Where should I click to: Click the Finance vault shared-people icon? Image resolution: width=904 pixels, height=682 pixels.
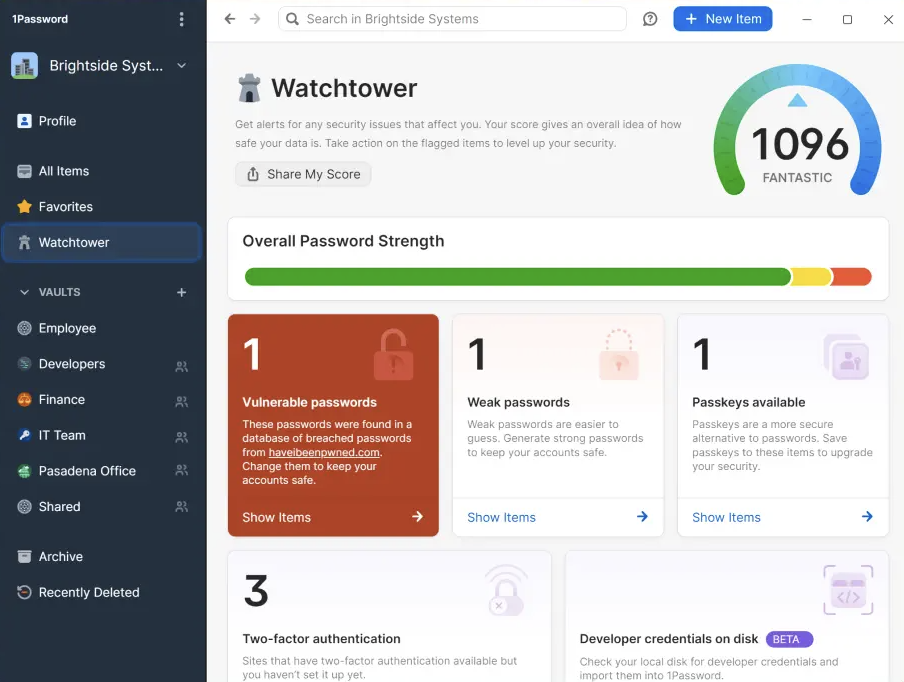coord(181,401)
